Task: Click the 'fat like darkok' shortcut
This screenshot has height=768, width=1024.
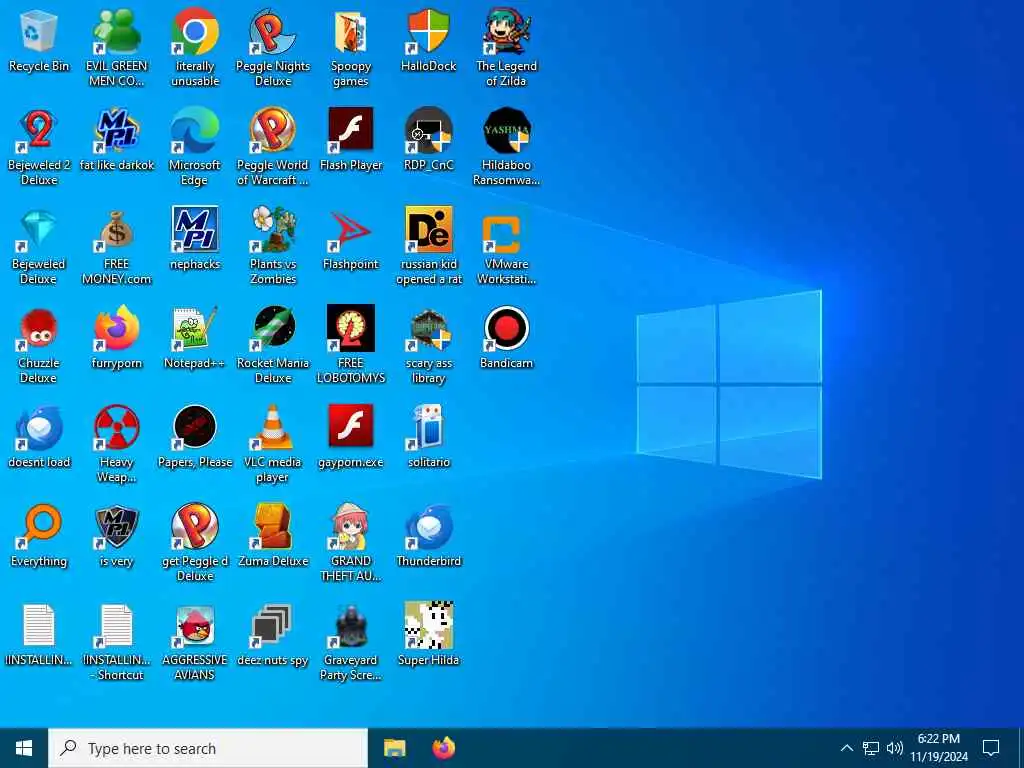Action: coord(116,131)
